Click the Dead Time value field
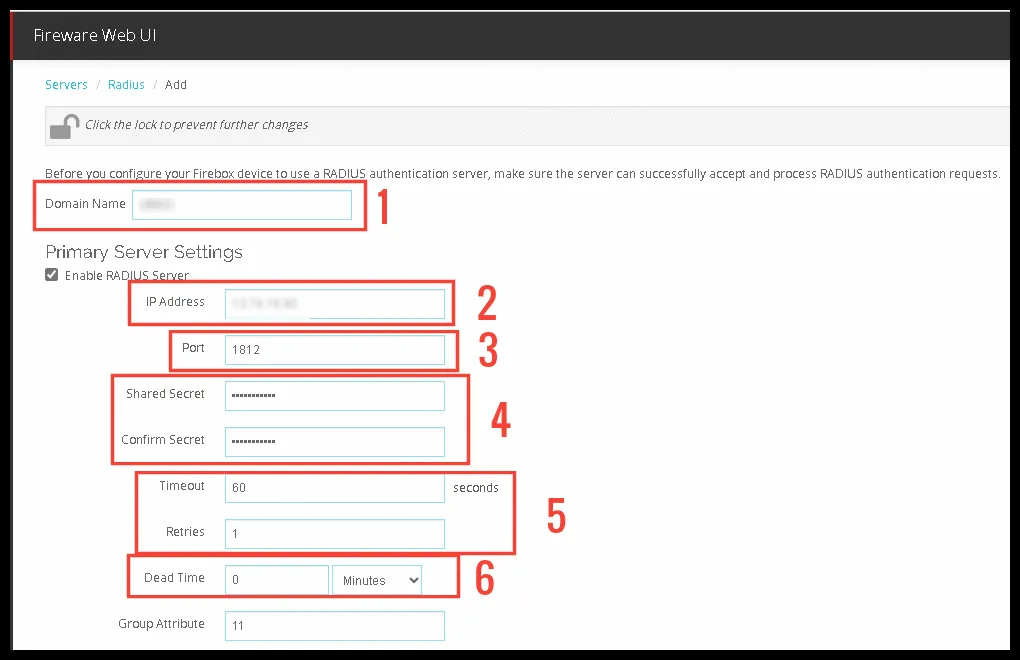The height and width of the screenshot is (660, 1020). (277, 579)
